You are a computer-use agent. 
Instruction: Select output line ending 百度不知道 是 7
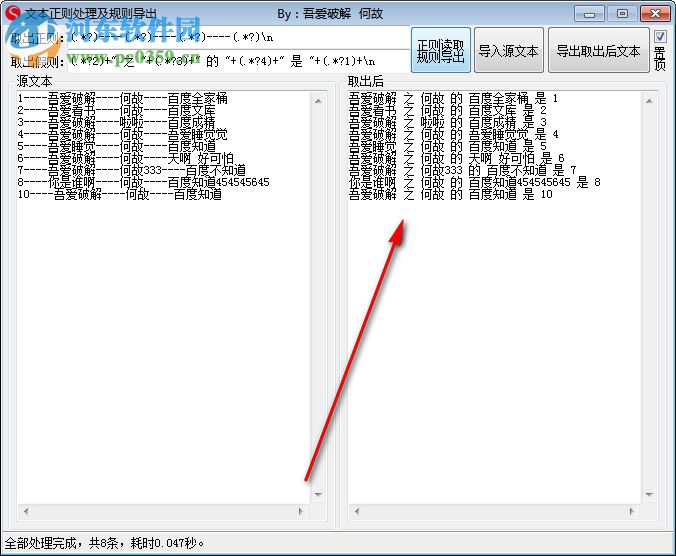[463, 170]
